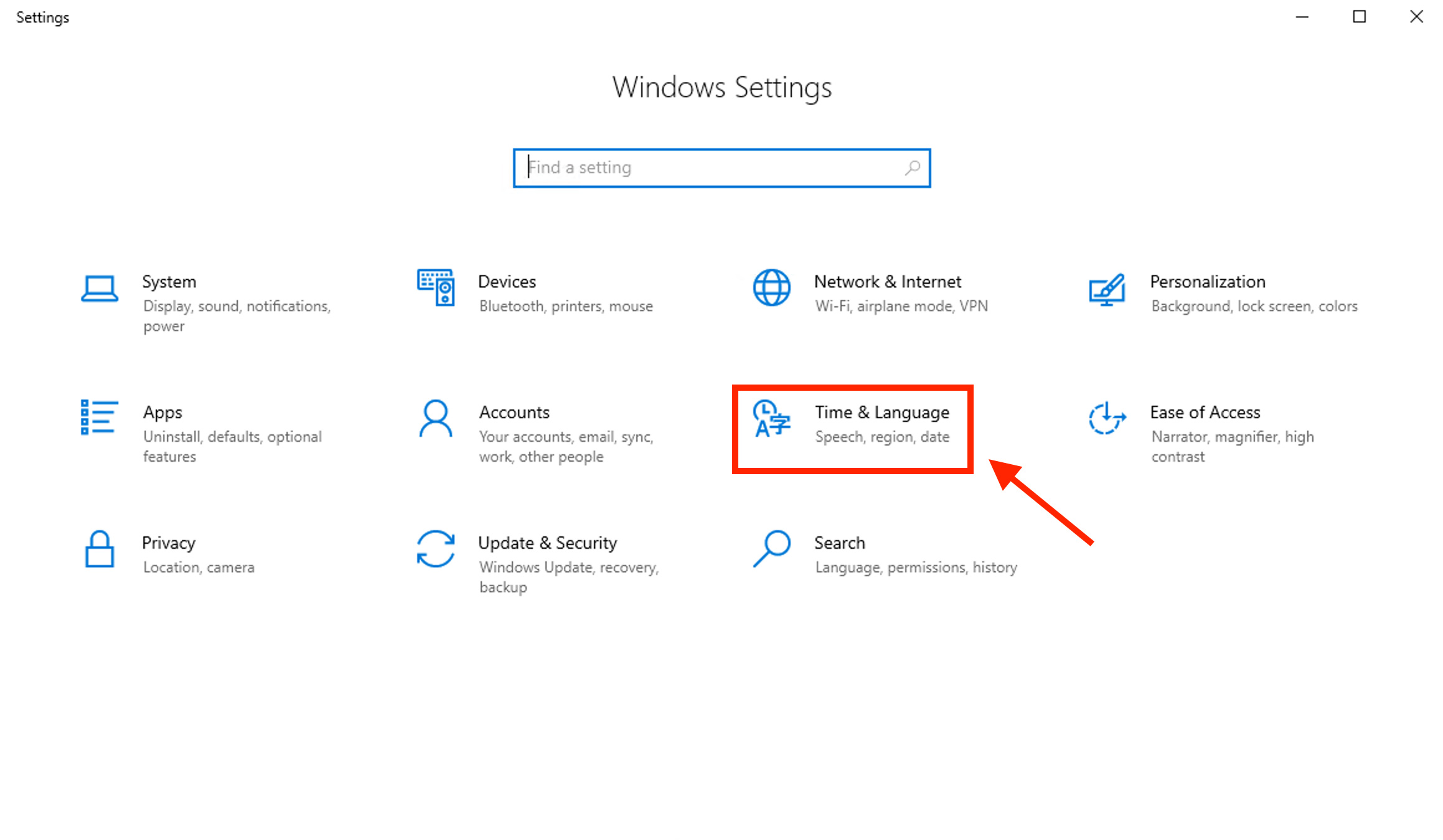Open System settings title
The image size is (1443, 840).
[x=169, y=282]
